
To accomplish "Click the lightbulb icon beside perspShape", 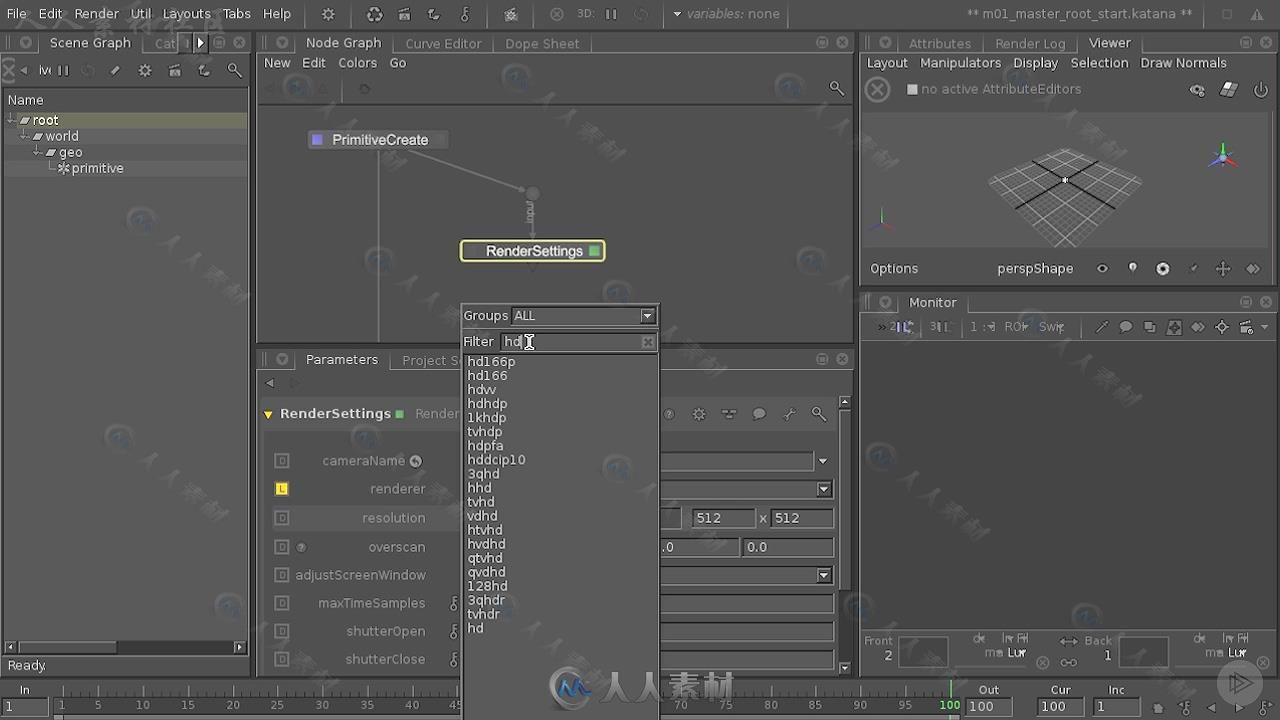I will pyautogui.click(x=1133, y=268).
